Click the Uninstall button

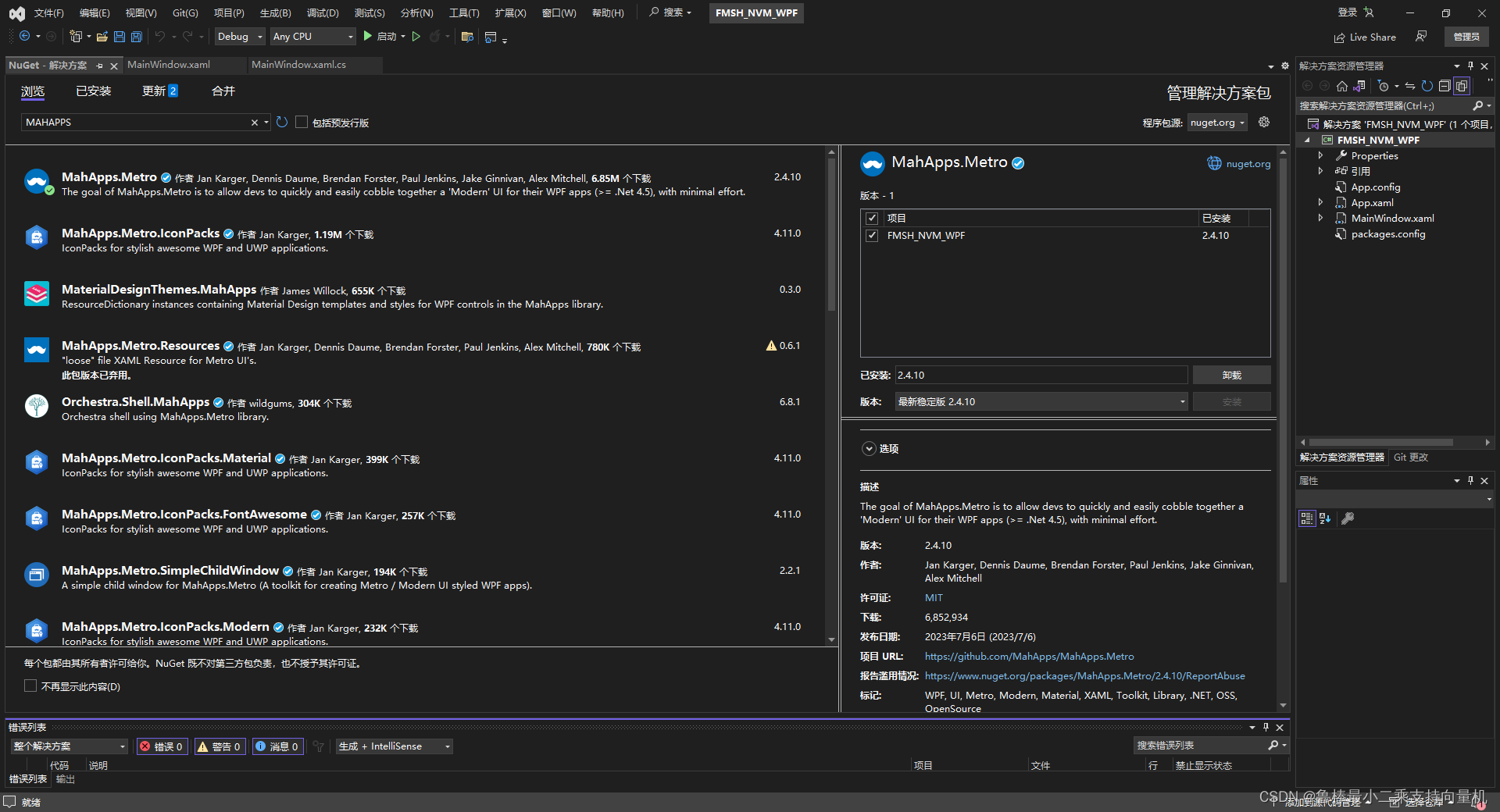(1231, 376)
